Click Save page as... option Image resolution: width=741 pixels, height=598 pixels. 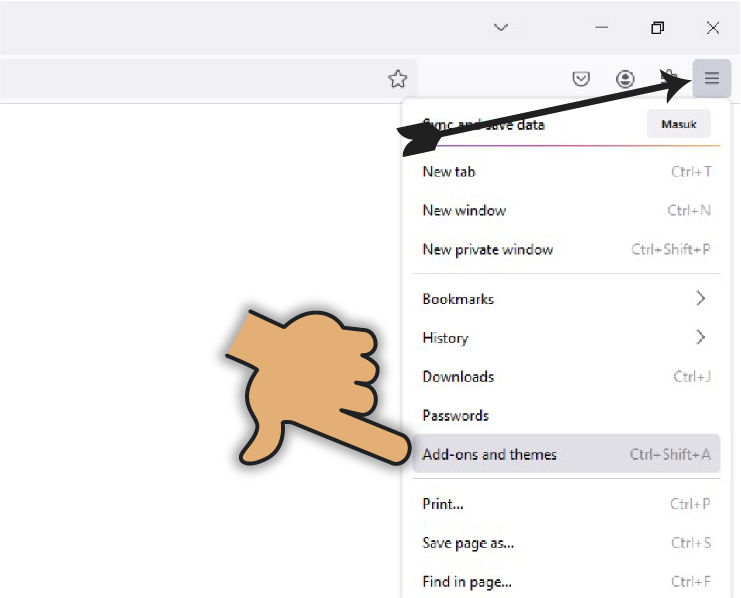(x=468, y=543)
